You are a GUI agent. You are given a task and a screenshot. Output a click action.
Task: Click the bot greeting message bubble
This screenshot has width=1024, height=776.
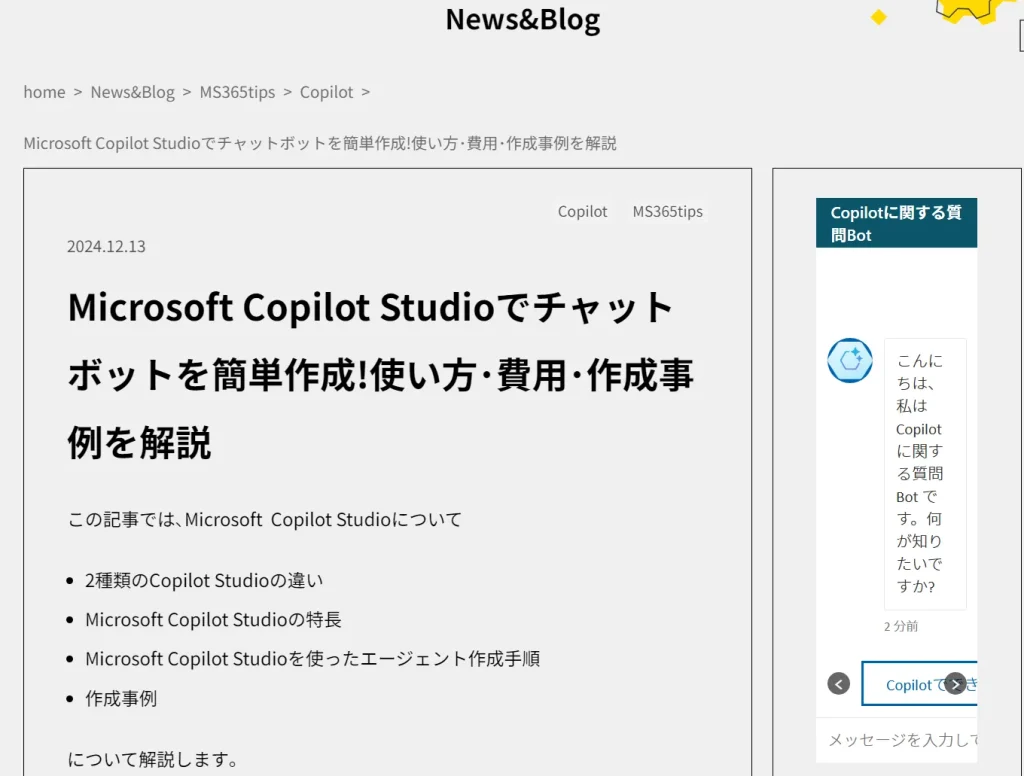924,473
